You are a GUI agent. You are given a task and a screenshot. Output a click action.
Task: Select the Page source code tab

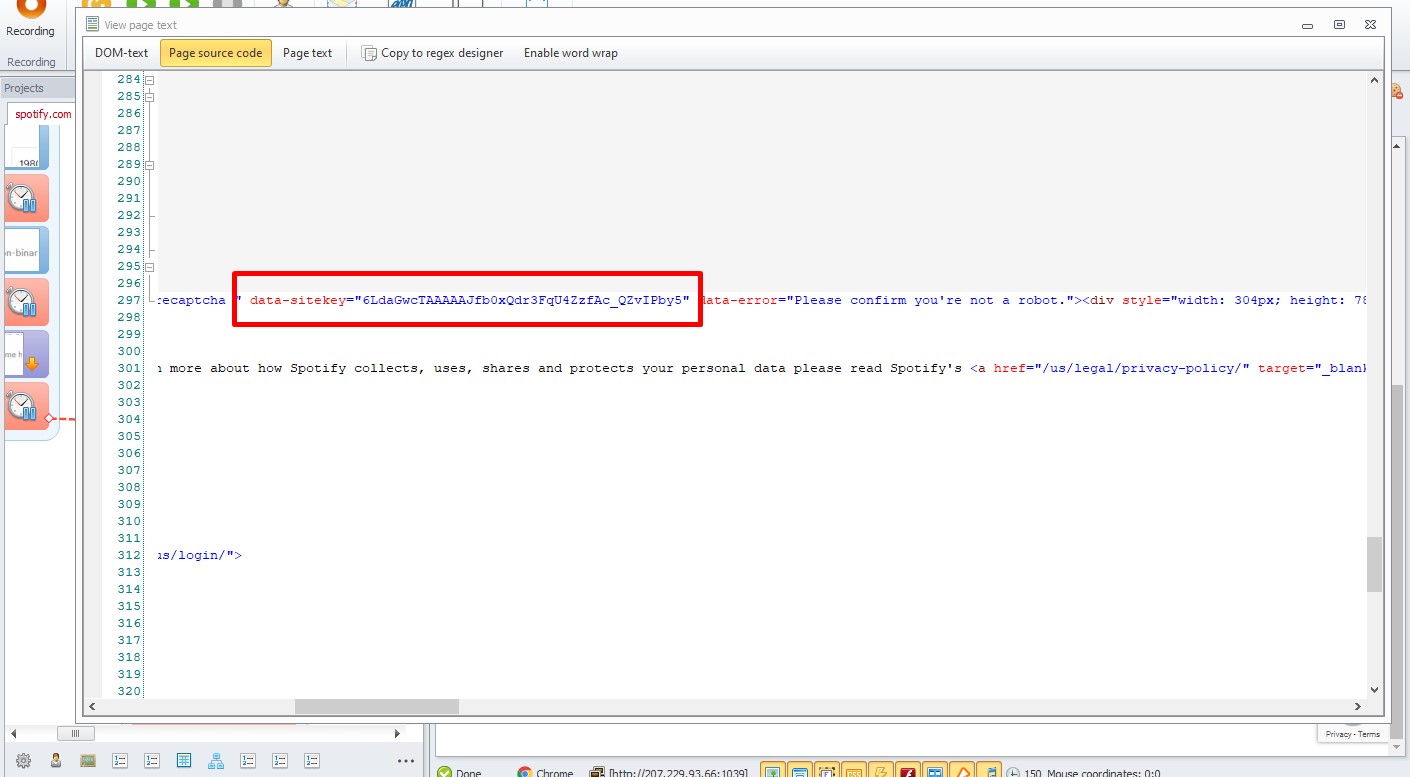point(216,53)
